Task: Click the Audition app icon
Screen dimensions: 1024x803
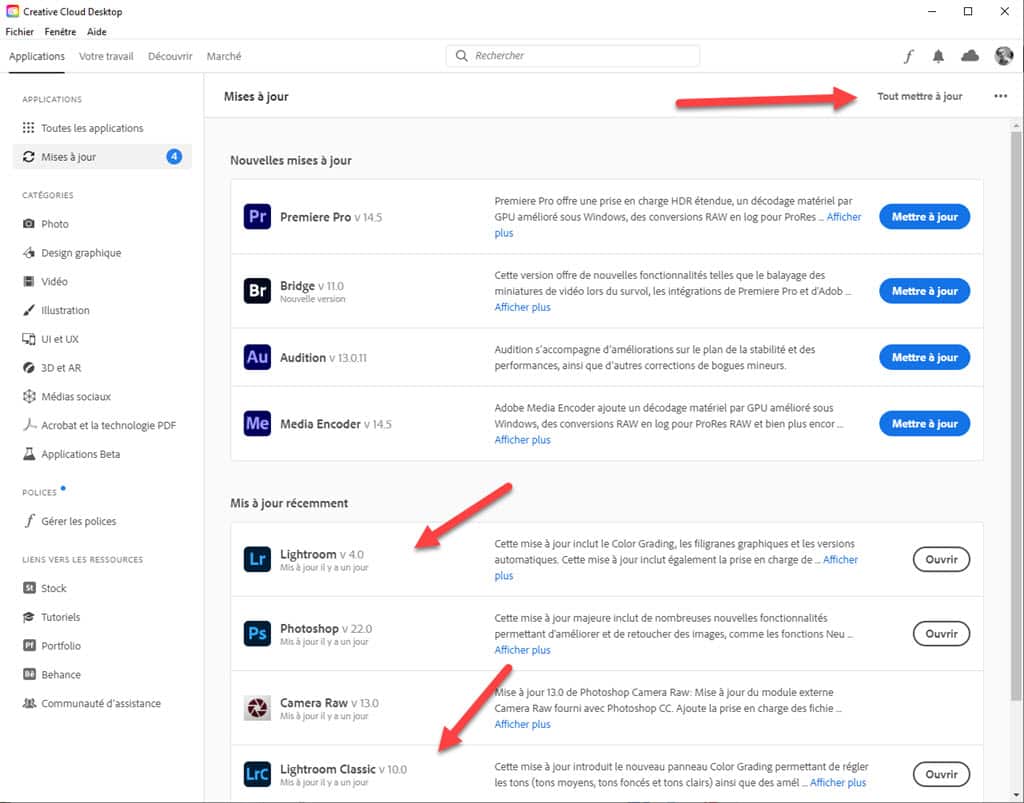Action: 257,357
